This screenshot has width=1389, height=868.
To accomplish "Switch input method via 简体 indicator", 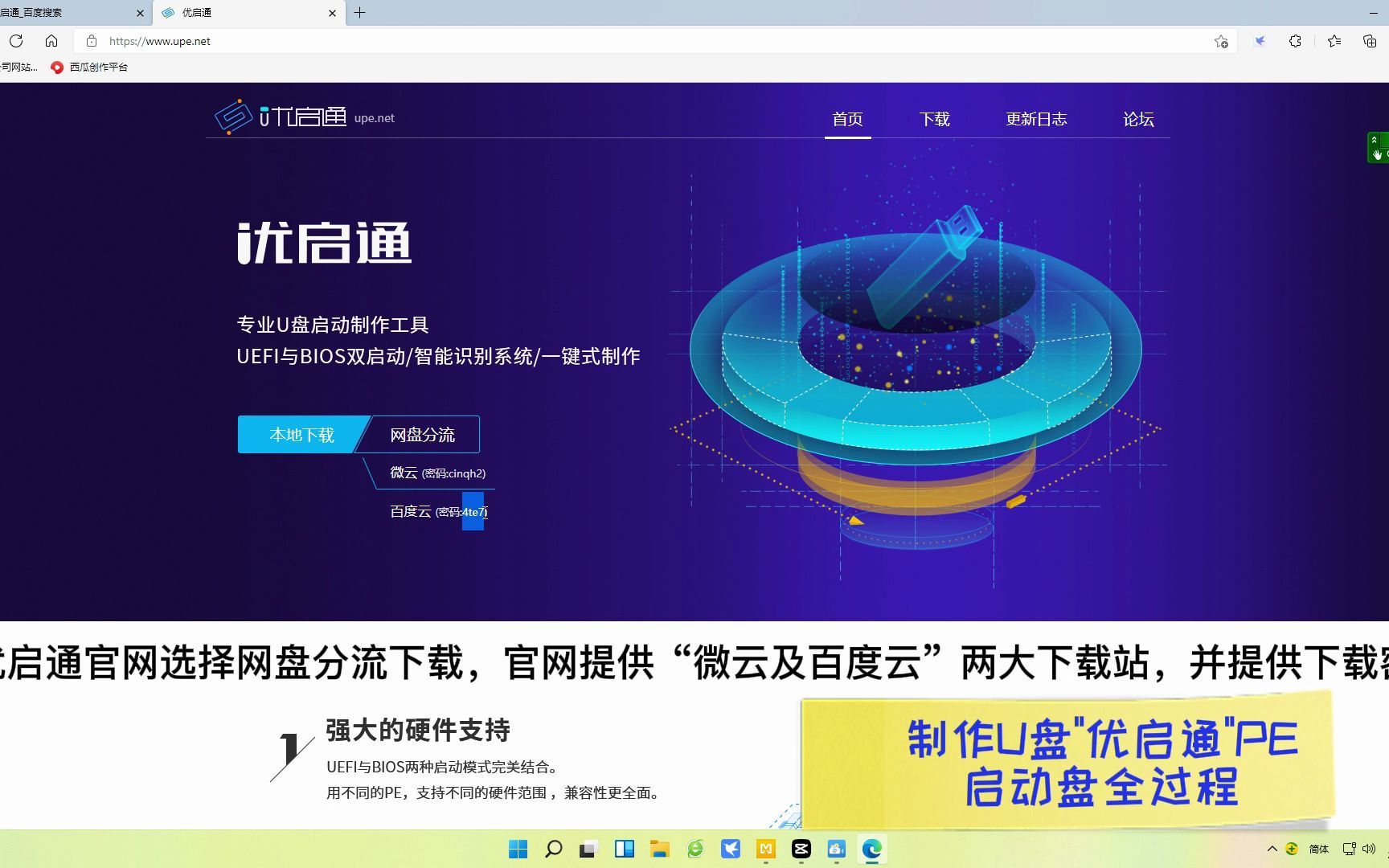I will pos(1318,849).
